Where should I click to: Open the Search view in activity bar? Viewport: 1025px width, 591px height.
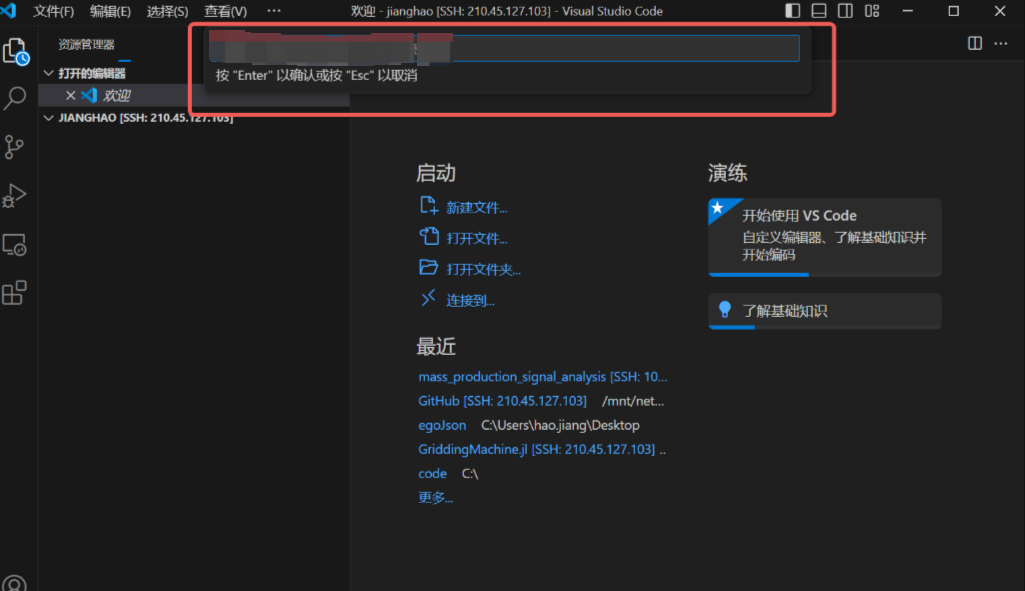pos(14,99)
